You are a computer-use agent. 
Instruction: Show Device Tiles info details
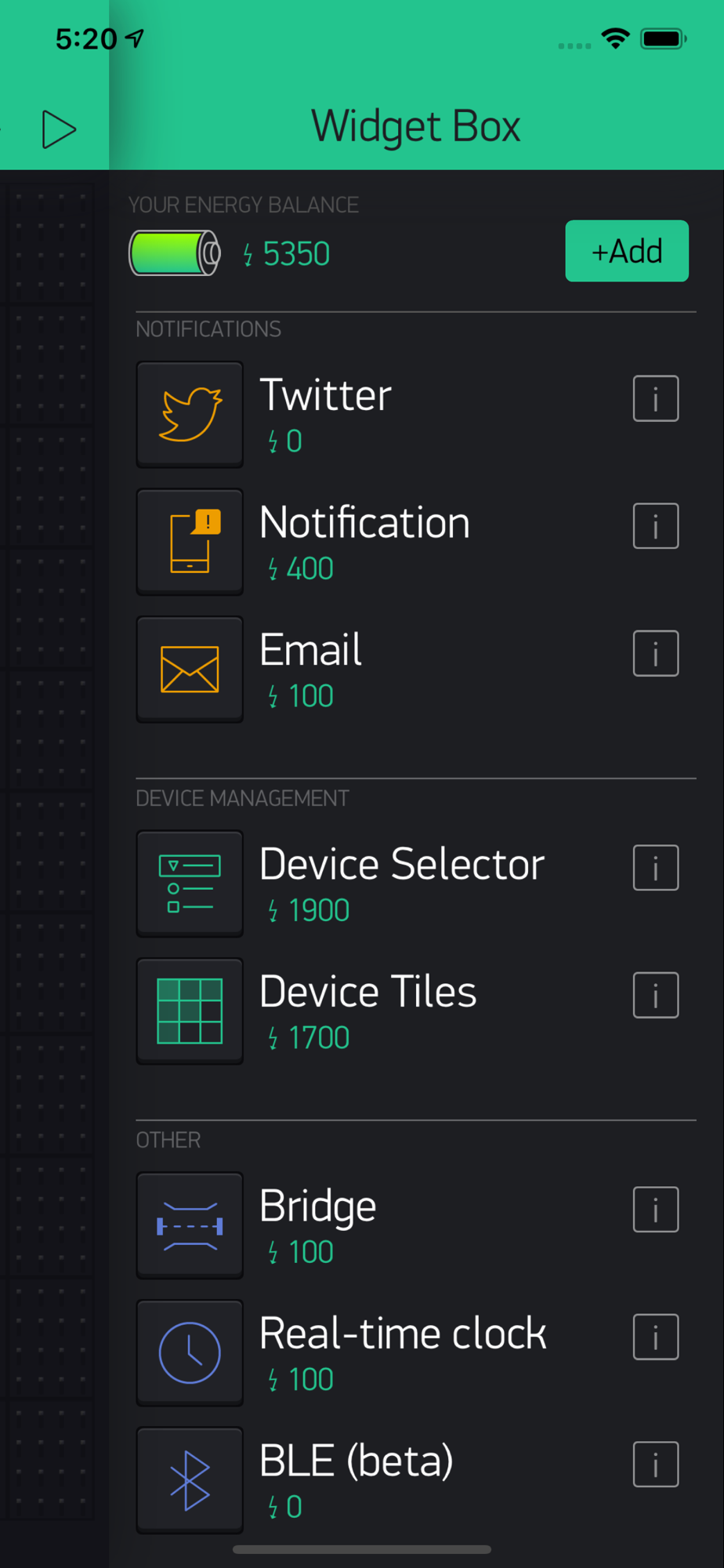656,995
